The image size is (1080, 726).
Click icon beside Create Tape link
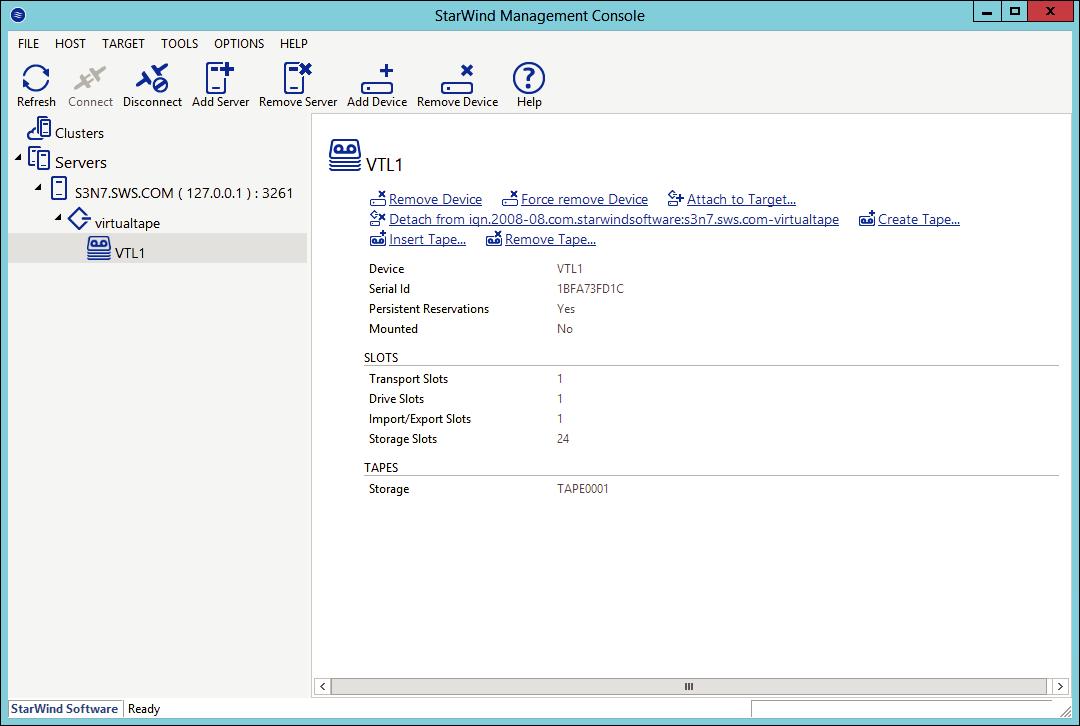coord(867,219)
